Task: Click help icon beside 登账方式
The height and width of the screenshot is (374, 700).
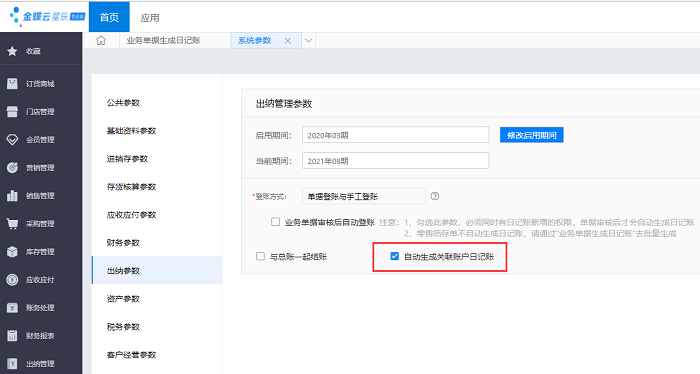Action: tap(435, 196)
